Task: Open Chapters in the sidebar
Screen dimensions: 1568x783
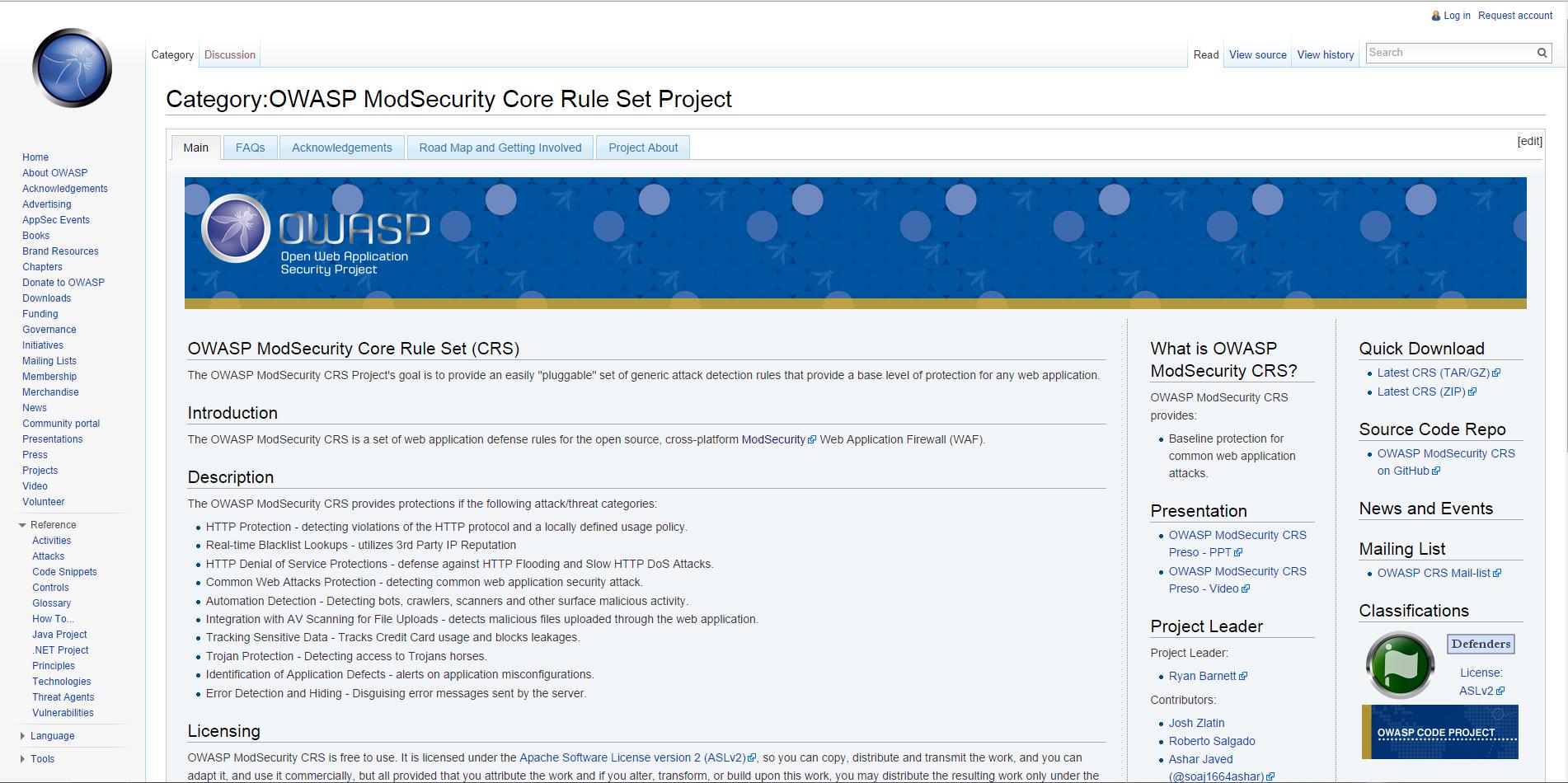Action: tap(42, 267)
